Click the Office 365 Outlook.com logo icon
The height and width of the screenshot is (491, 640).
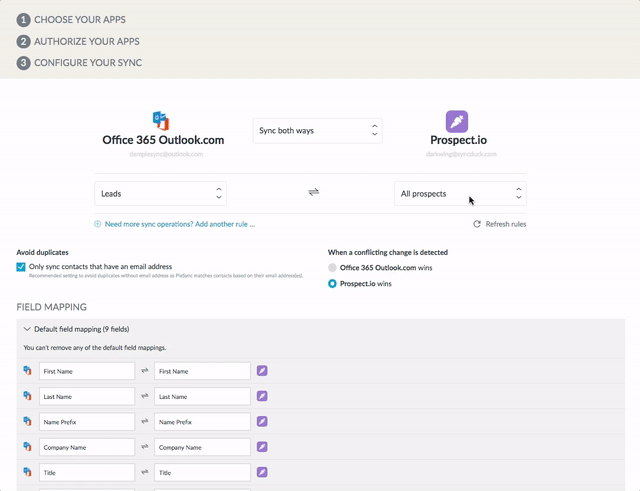click(x=161, y=121)
